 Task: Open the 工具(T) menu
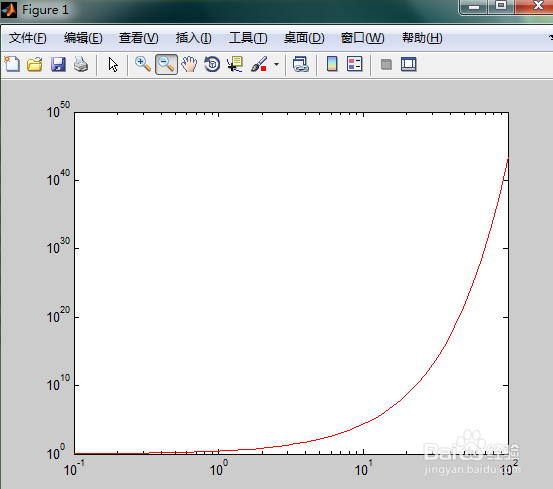coord(248,38)
